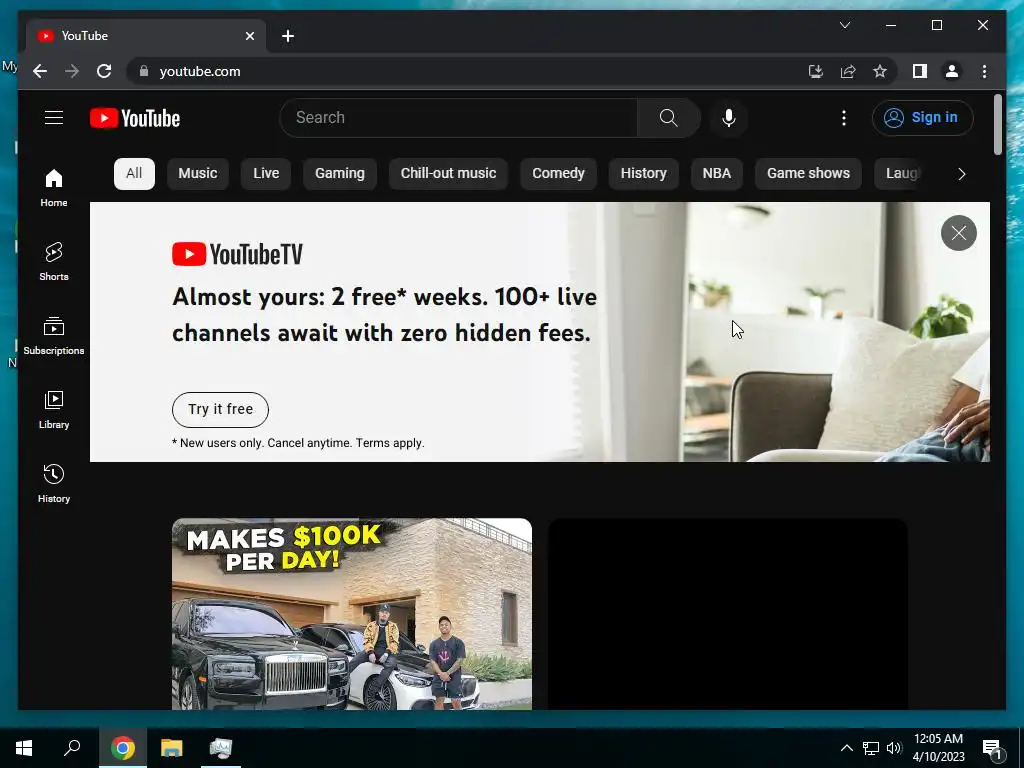1024x768 pixels.
Task: Select the All chip
Action: pos(134,174)
